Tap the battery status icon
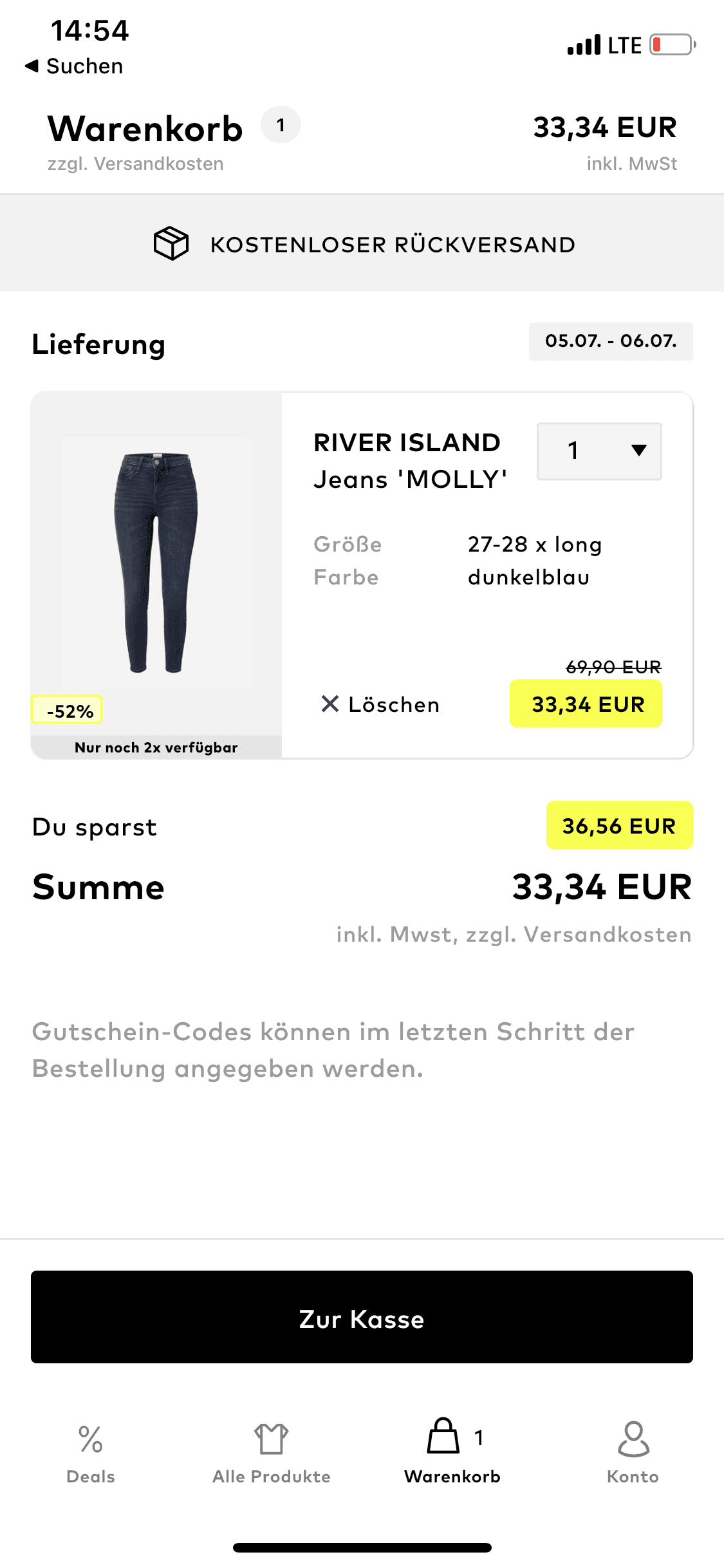Screen dimensions: 724x1568 673,45
